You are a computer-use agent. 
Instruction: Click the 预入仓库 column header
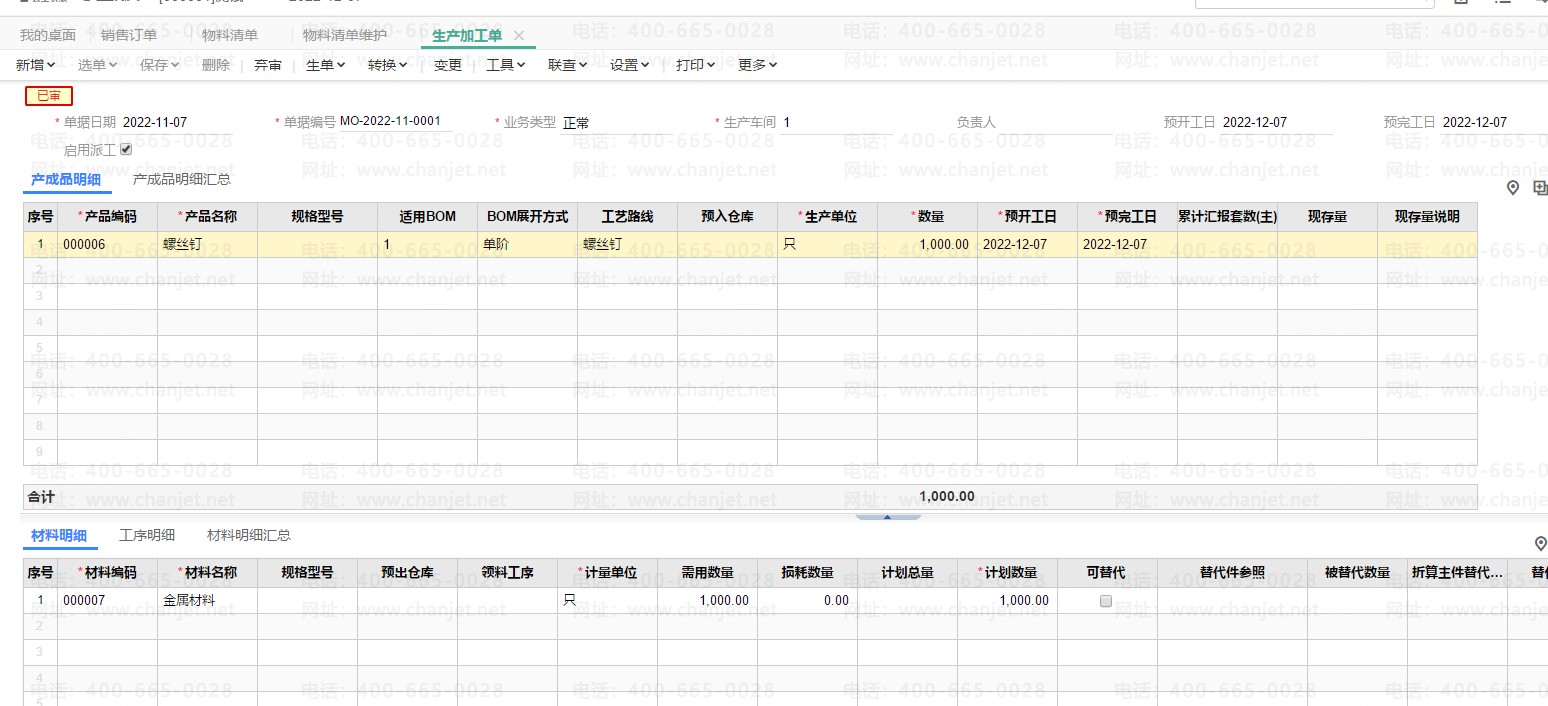click(727, 216)
